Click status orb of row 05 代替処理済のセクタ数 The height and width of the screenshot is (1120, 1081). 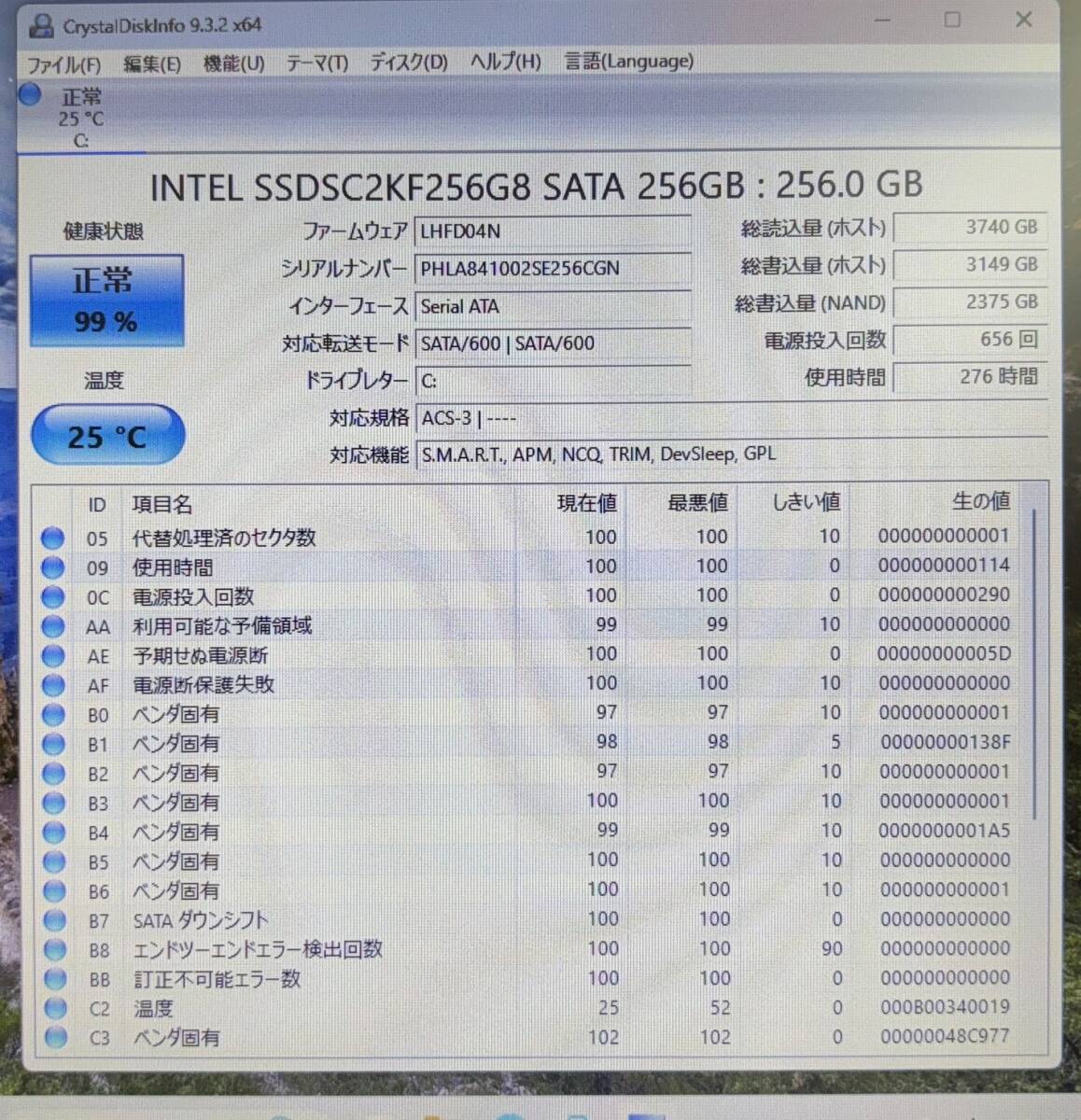pos(53,538)
